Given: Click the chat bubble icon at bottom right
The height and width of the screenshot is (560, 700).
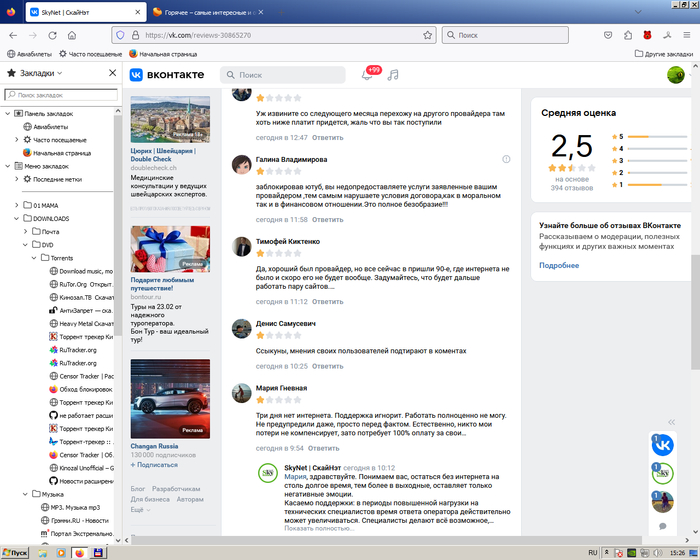Looking at the screenshot, I should click(662, 526).
